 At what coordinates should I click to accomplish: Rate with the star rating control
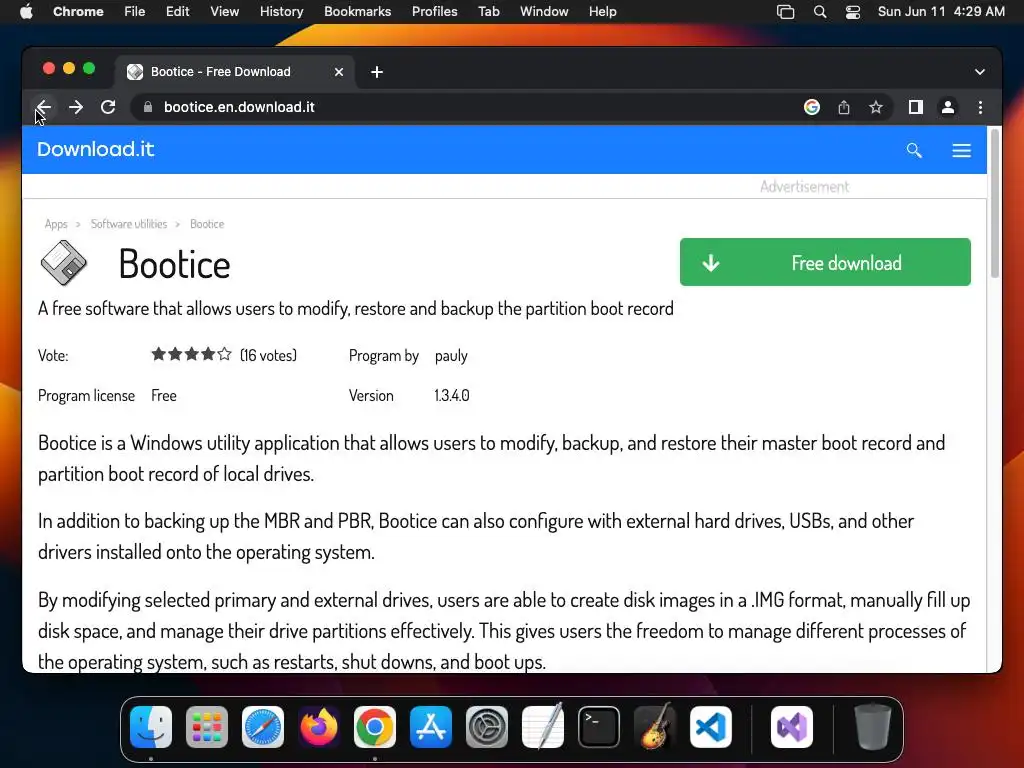pos(191,355)
